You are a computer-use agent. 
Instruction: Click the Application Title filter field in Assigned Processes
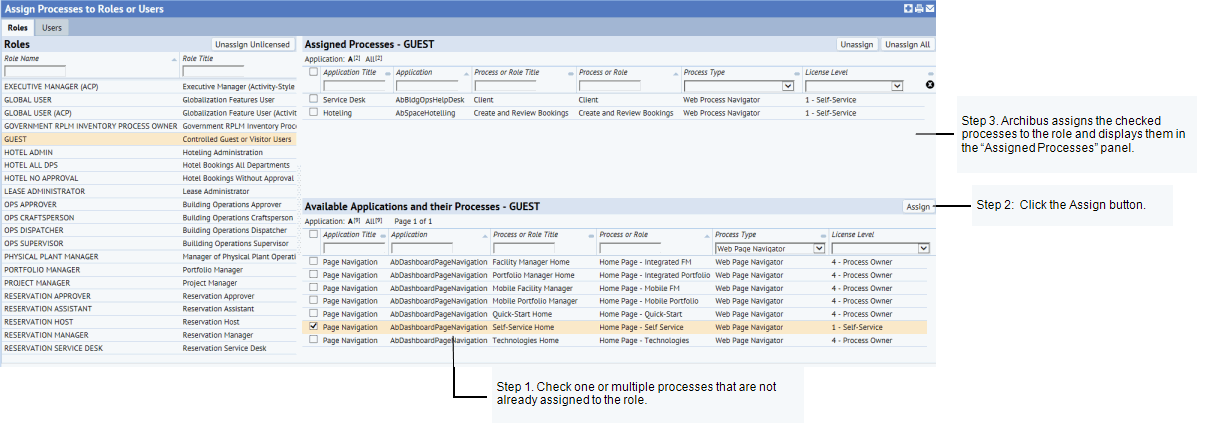point(354,86)
